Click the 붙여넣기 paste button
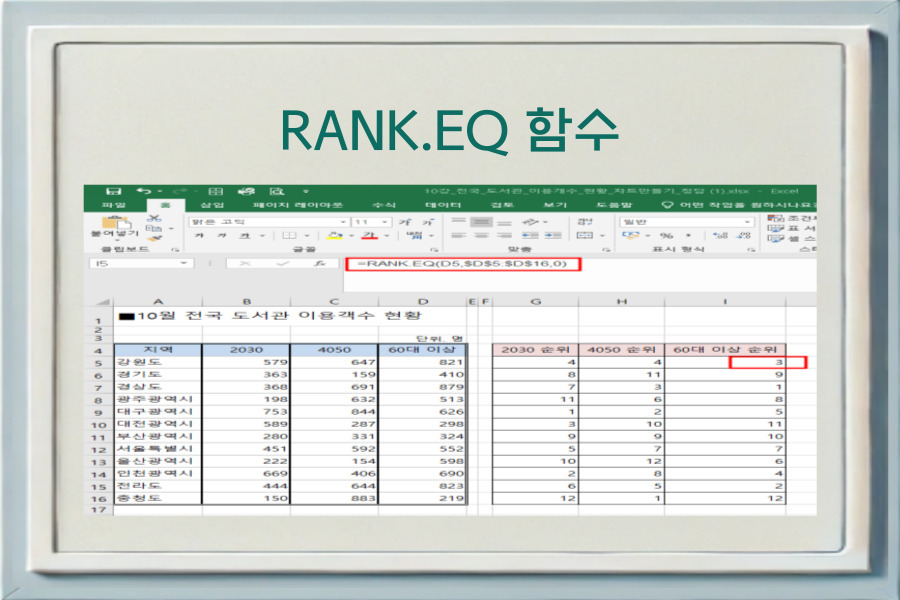The height and width of the screenshot is (600, 900). [x=115, y=228]
